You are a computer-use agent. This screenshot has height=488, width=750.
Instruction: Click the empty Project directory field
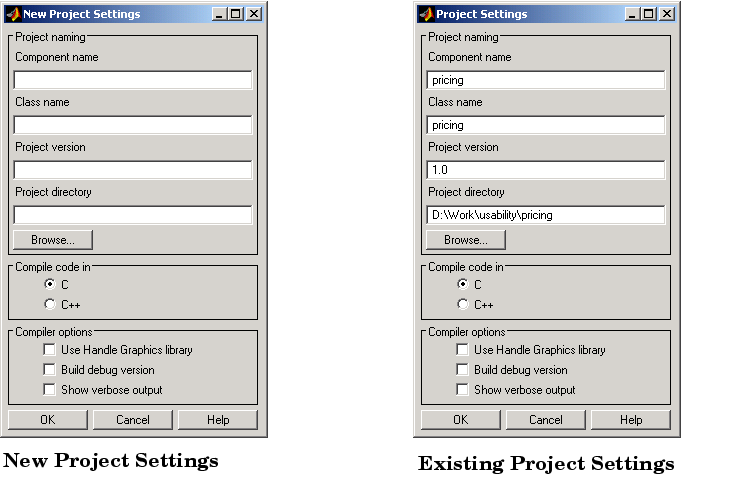click(x=133, y=215)
